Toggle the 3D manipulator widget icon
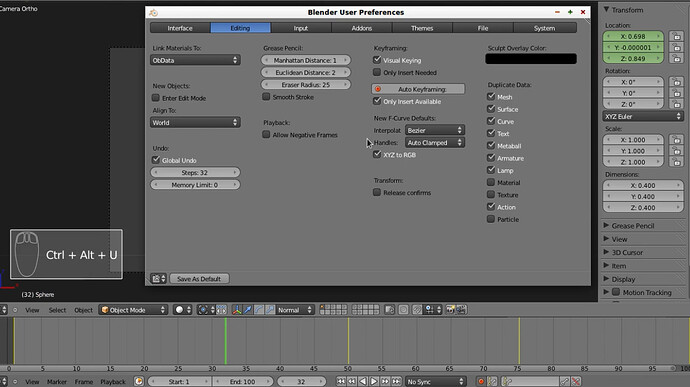This screenshot has height=387, width=690. (237, 310)
